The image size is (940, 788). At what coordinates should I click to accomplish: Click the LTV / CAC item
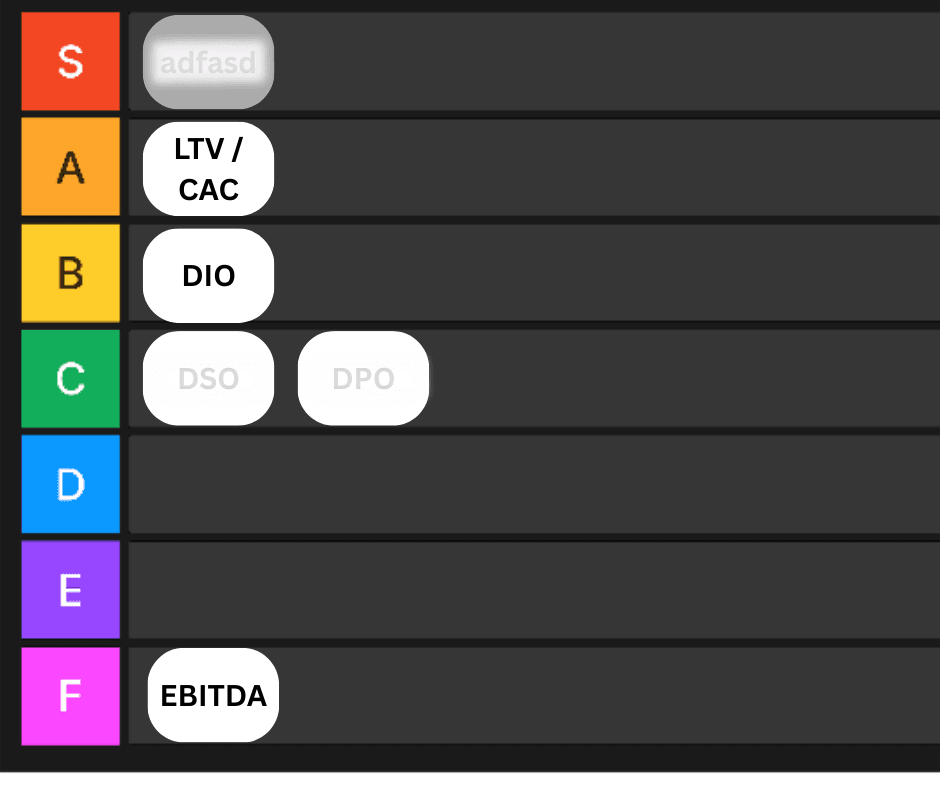point(209,170)
